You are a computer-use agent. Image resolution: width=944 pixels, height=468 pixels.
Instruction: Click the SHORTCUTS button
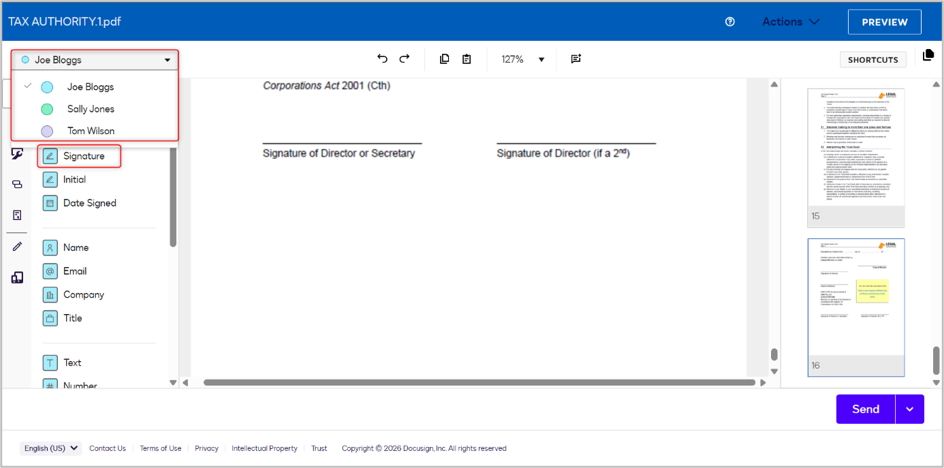(873, 60)
